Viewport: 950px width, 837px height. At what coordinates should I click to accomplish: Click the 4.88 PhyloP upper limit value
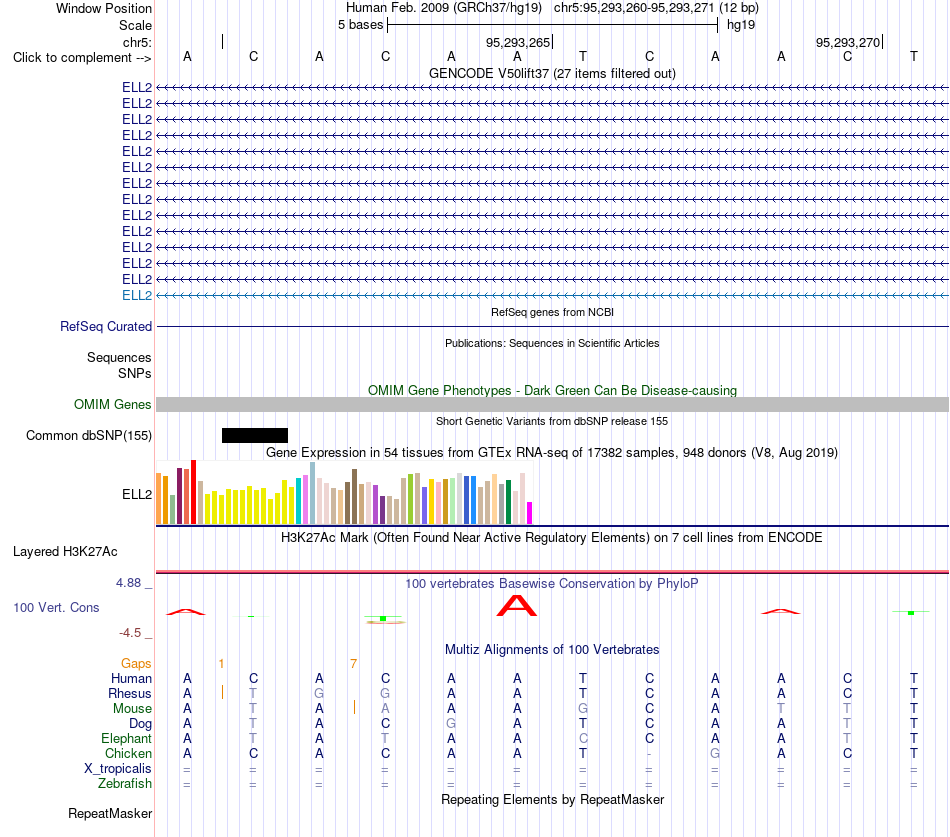128,583
